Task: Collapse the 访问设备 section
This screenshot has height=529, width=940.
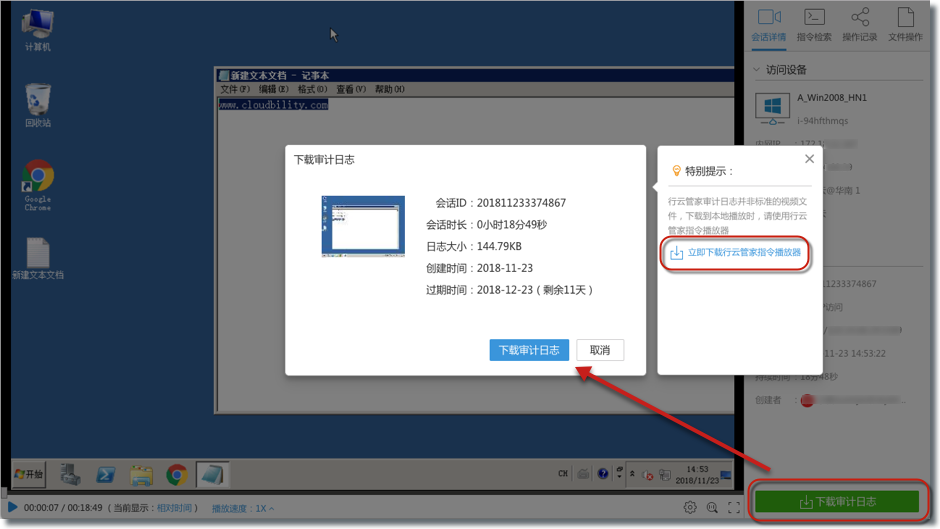Action: (x=757, y=70)
